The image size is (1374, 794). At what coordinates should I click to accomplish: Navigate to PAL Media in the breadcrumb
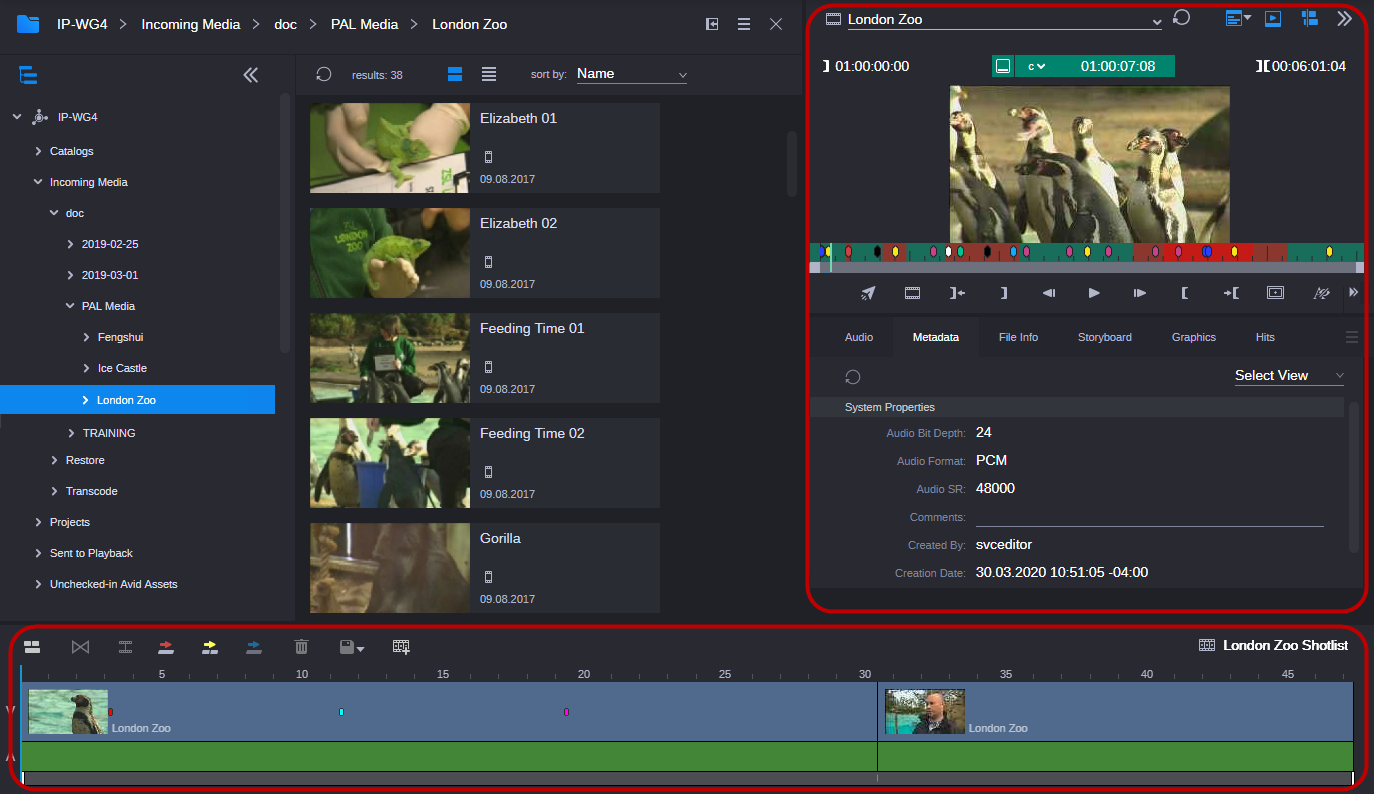[x=364, y=24]
